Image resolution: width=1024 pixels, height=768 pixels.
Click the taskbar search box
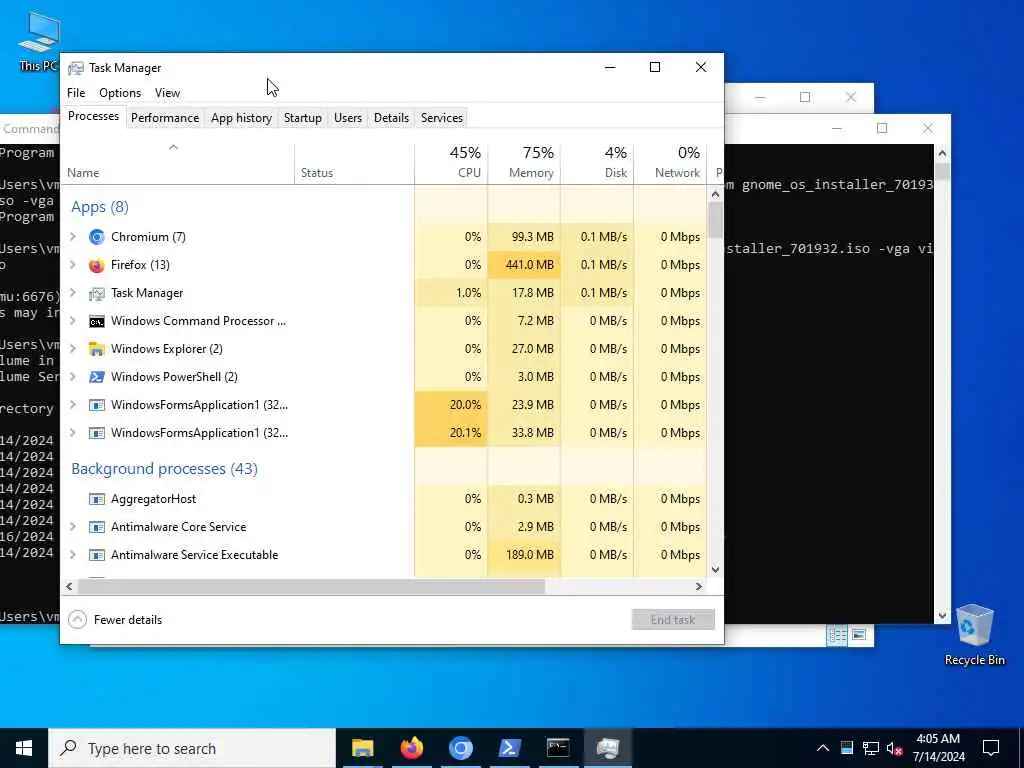tap(192, 748)
